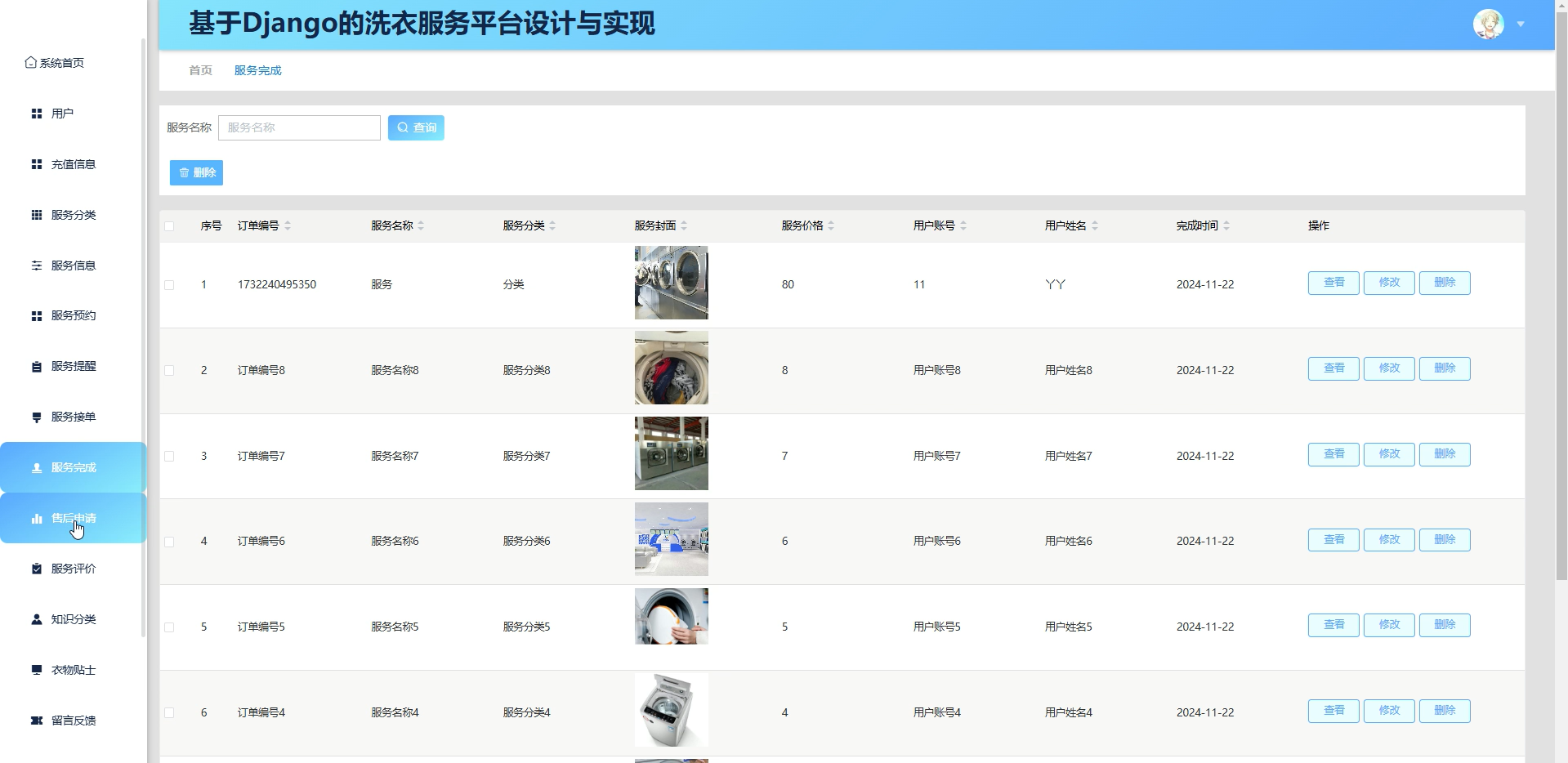Click the 知识分类 user icon
Image resolution: width=1568 pixels, height=763 pixels.
[37, 620]
